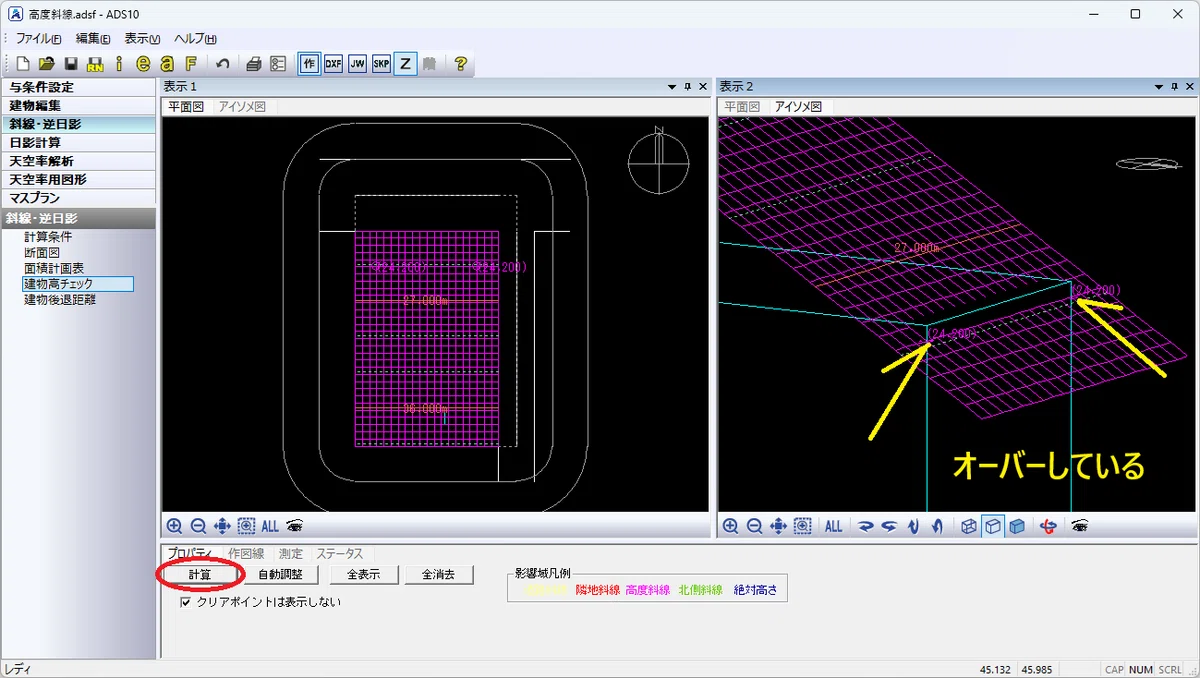
Task: Expand the マスプラン section
Action: (x=78, y=198)
